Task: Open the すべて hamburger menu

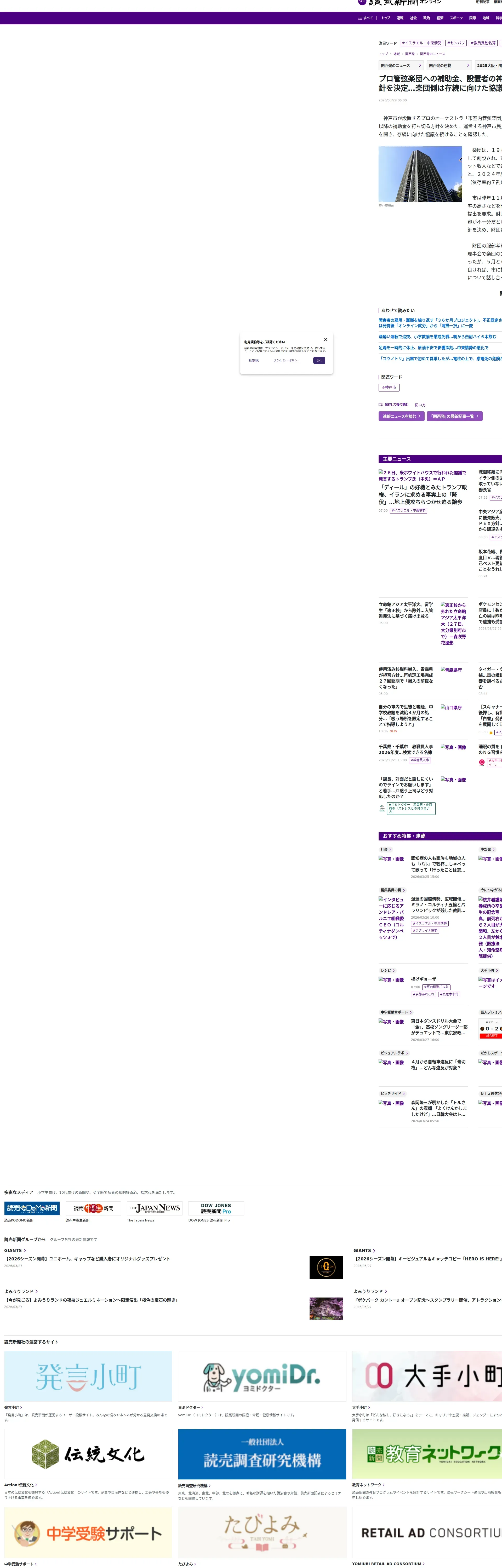Action: click(365, 18)
